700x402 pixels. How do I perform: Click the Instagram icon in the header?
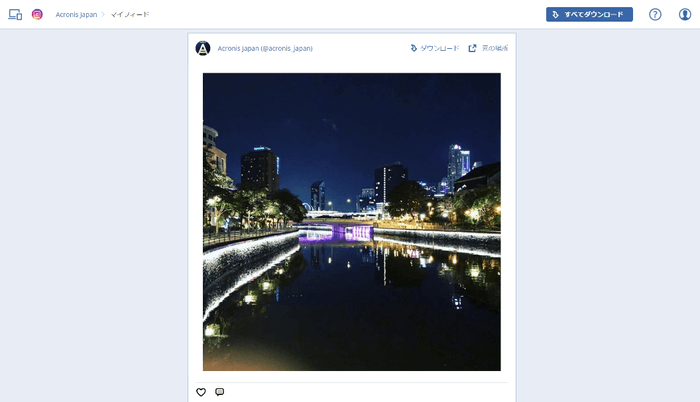[x=37, y=14]
